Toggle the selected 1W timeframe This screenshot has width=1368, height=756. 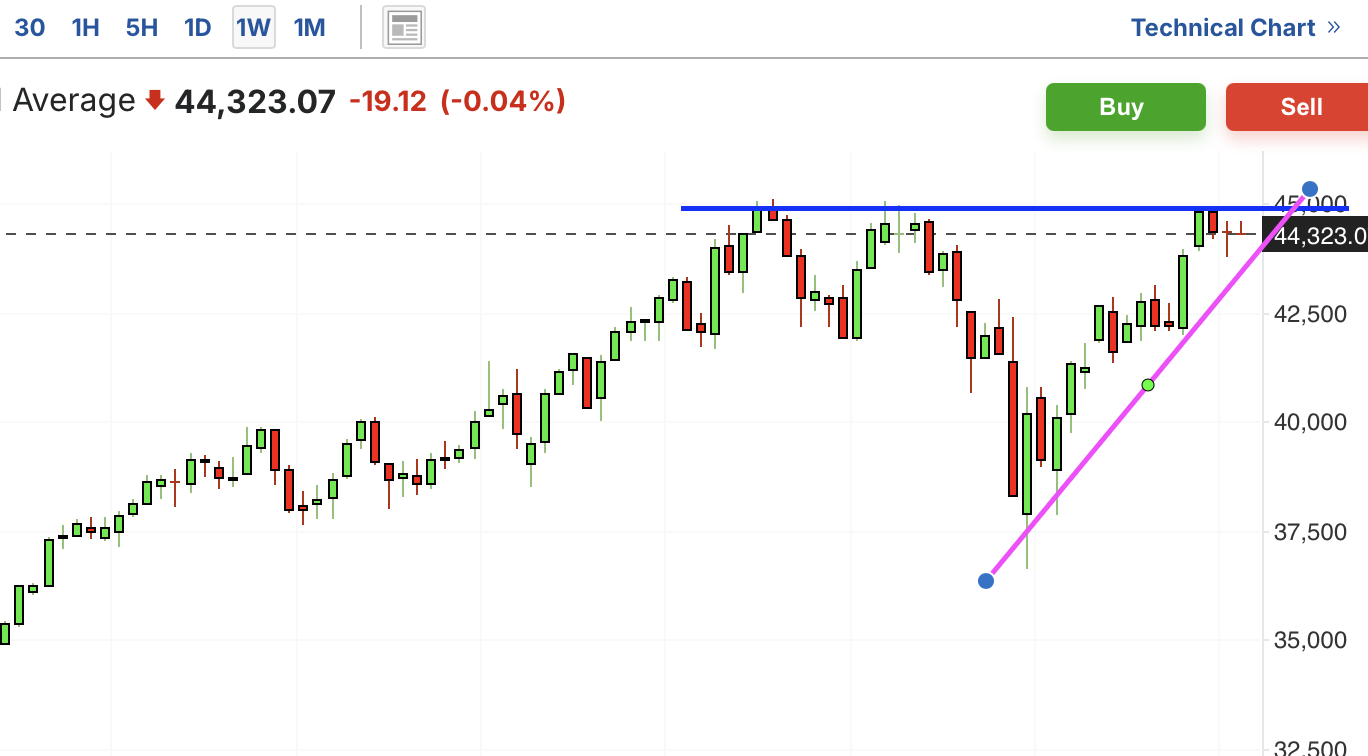pos(254,28)
